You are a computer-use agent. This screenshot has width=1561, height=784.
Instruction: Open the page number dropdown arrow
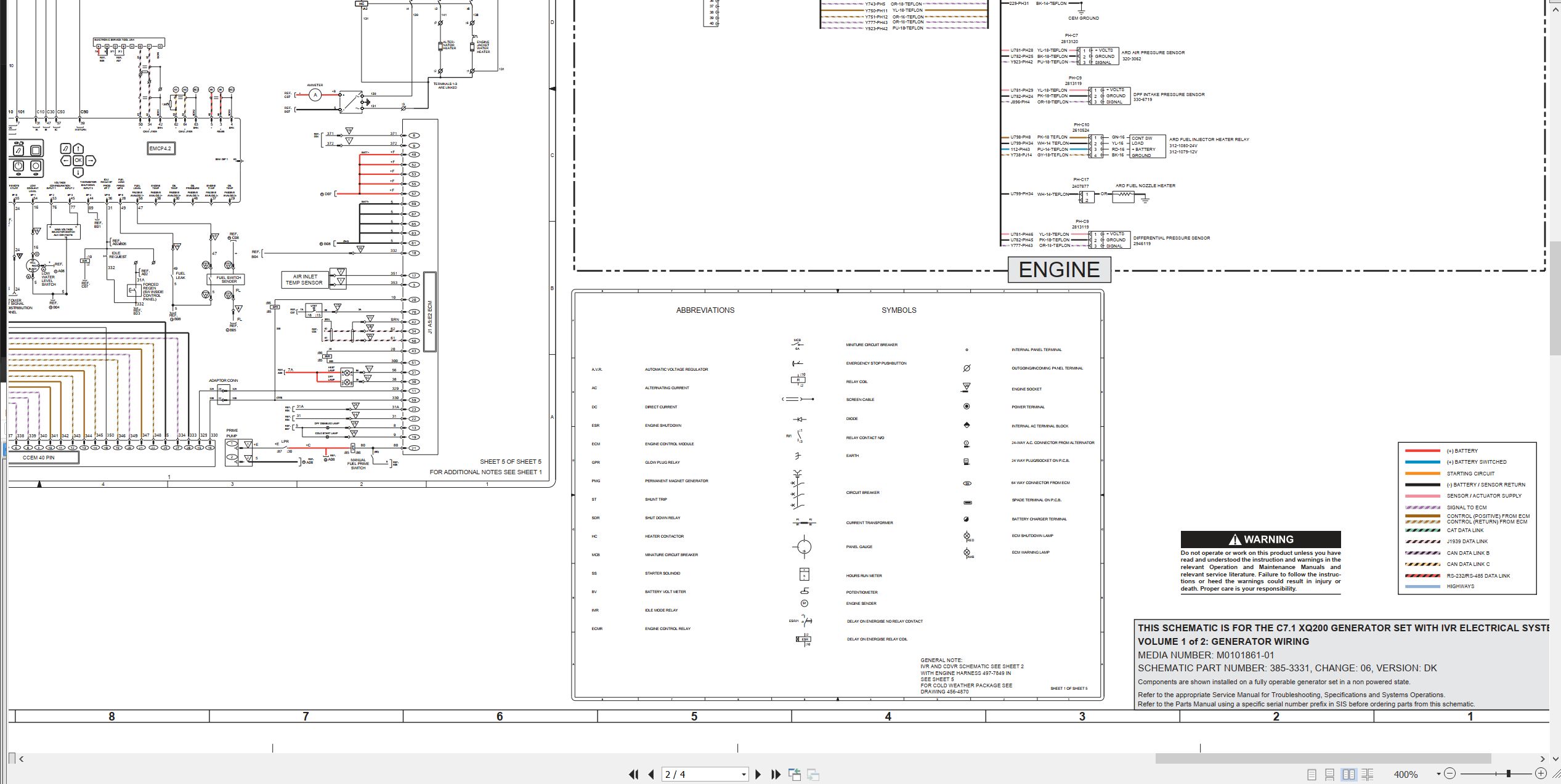(744, 775)
